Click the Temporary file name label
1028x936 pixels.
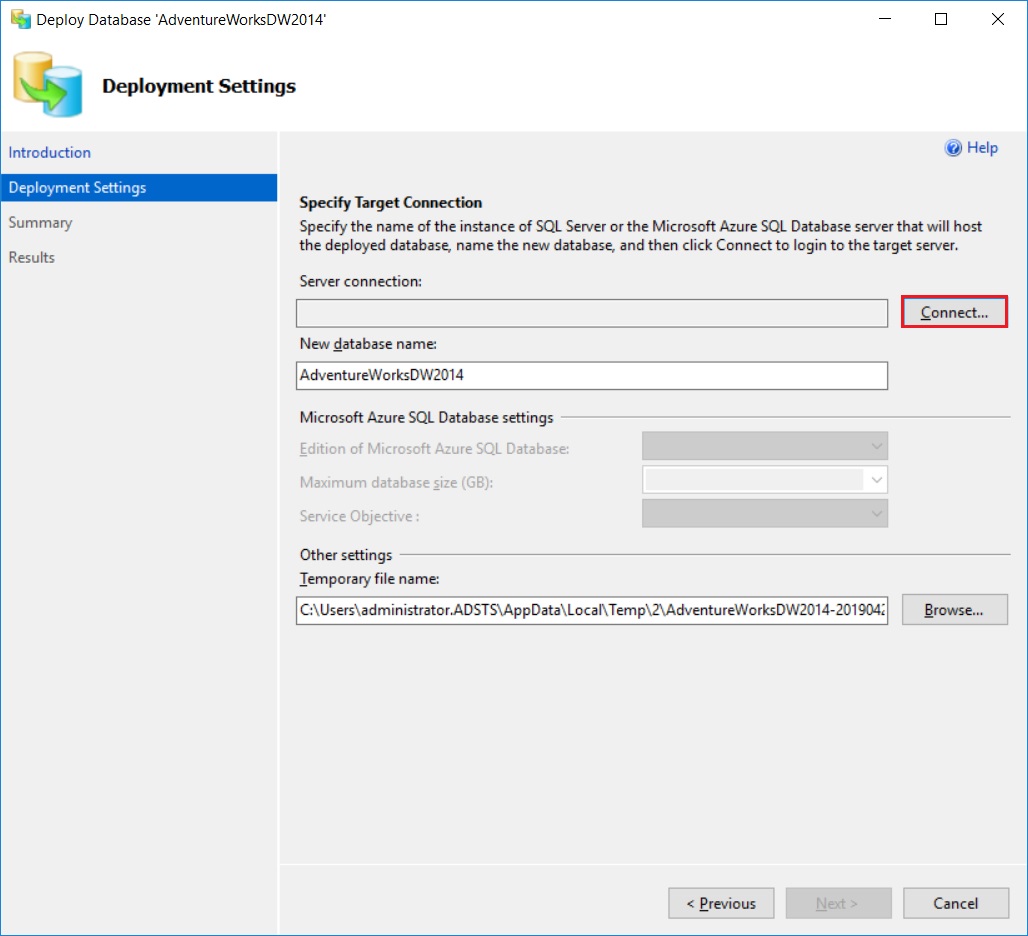(369, 579)
